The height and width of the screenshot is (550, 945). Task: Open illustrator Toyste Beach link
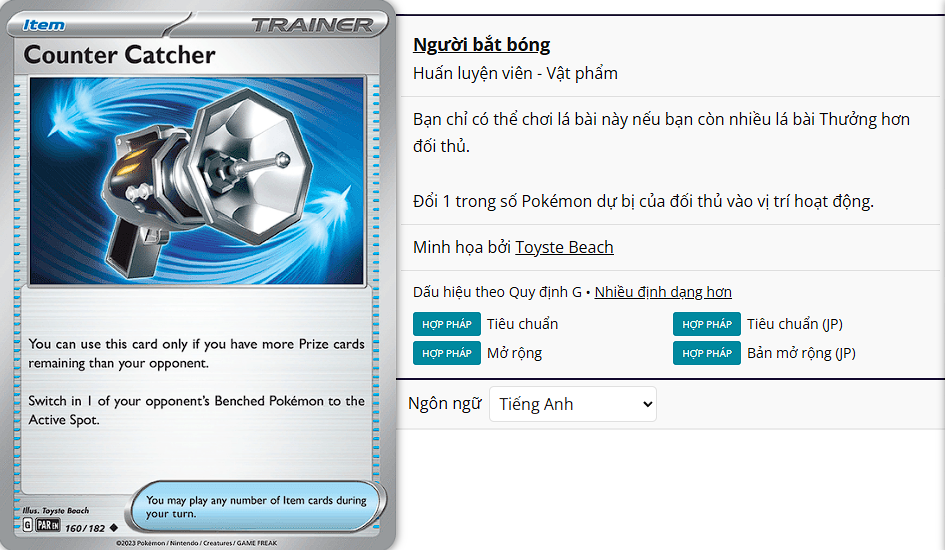click(564, 247)
